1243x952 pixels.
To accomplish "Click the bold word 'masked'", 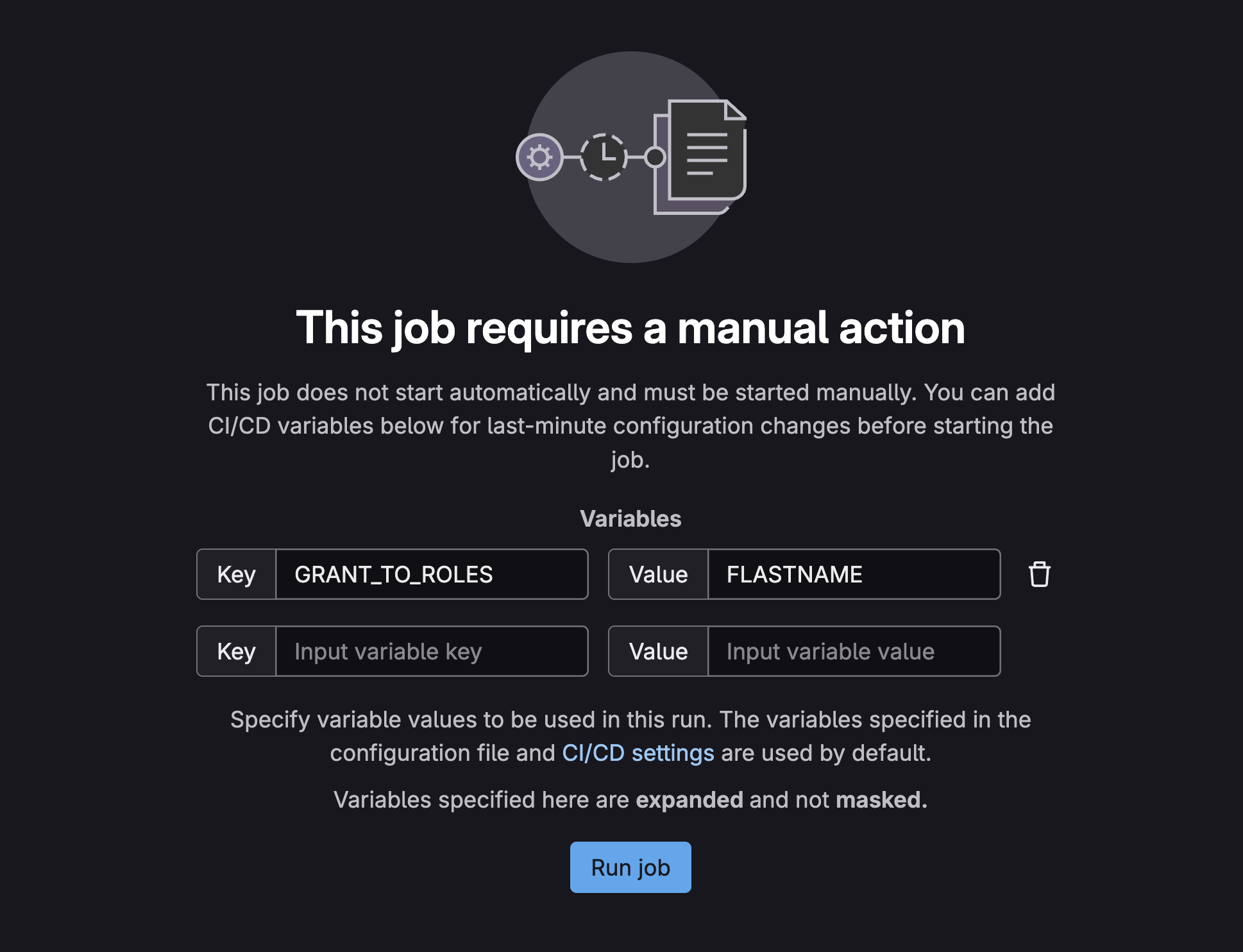I will tap(882, 800).
